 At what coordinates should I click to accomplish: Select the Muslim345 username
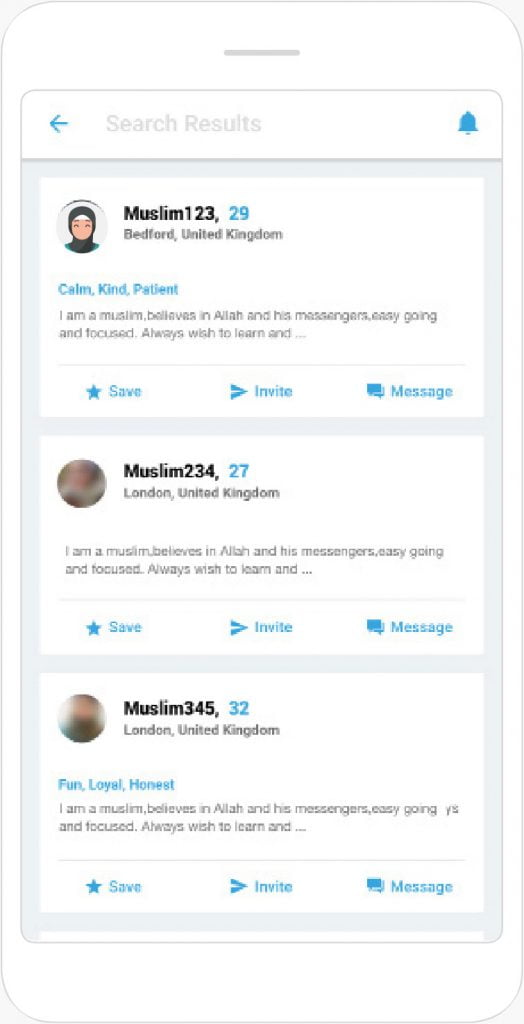click(x=171, y=708)
